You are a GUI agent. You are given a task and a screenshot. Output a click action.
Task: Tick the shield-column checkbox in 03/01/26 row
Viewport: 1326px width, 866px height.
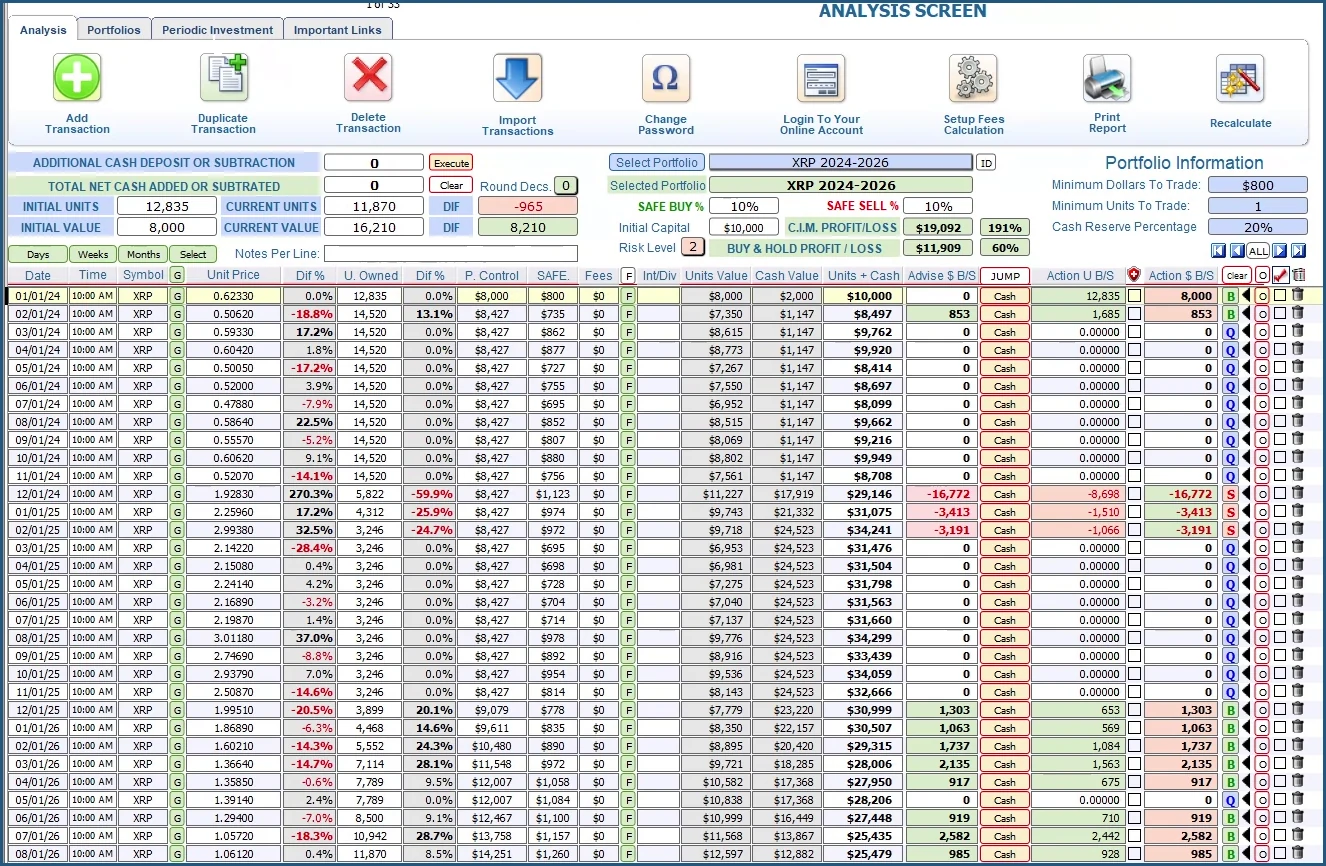[1134, 764]
